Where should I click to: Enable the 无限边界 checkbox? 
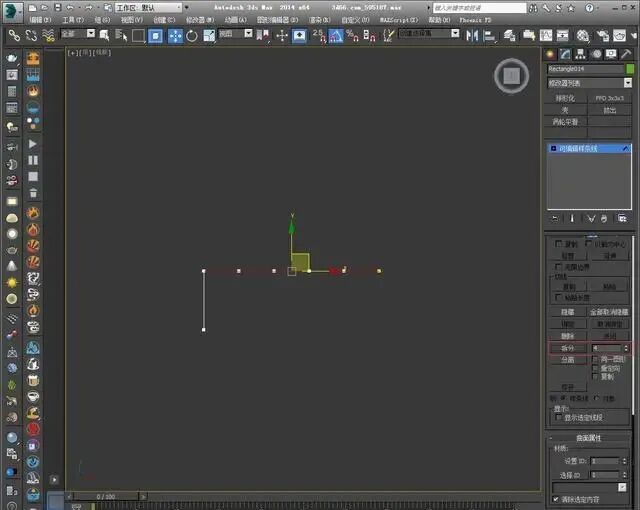pos(558,266)
